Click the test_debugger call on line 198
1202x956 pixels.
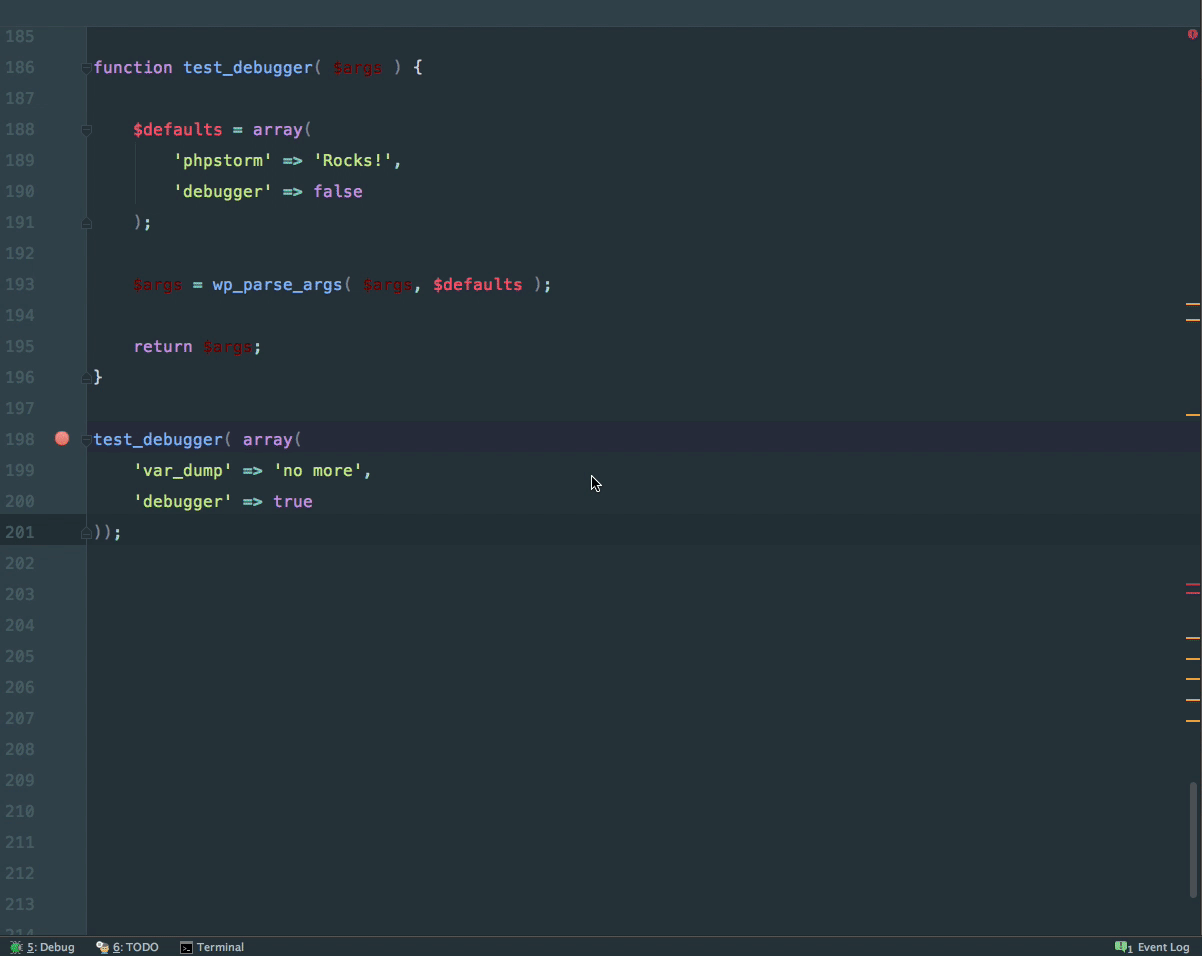pyautogui.click(x=158, y=439)
